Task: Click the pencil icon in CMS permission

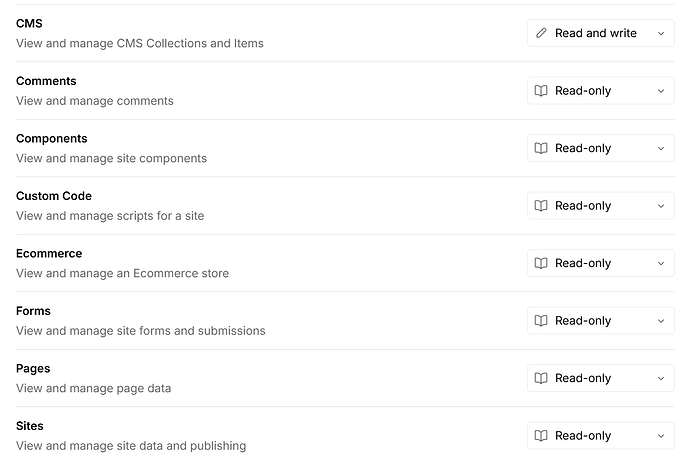Action: [541, 33]
